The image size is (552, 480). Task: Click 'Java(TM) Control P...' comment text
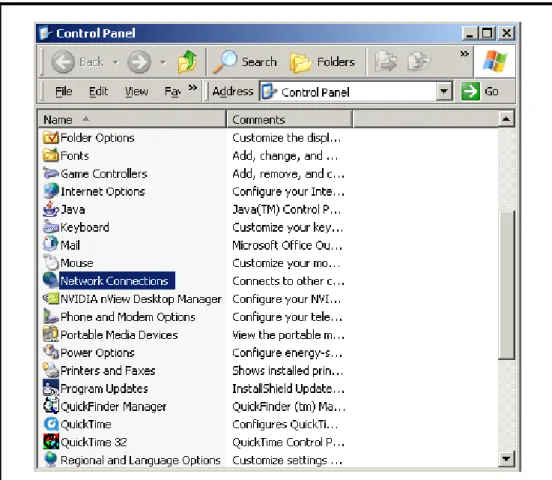pos(287,210)
